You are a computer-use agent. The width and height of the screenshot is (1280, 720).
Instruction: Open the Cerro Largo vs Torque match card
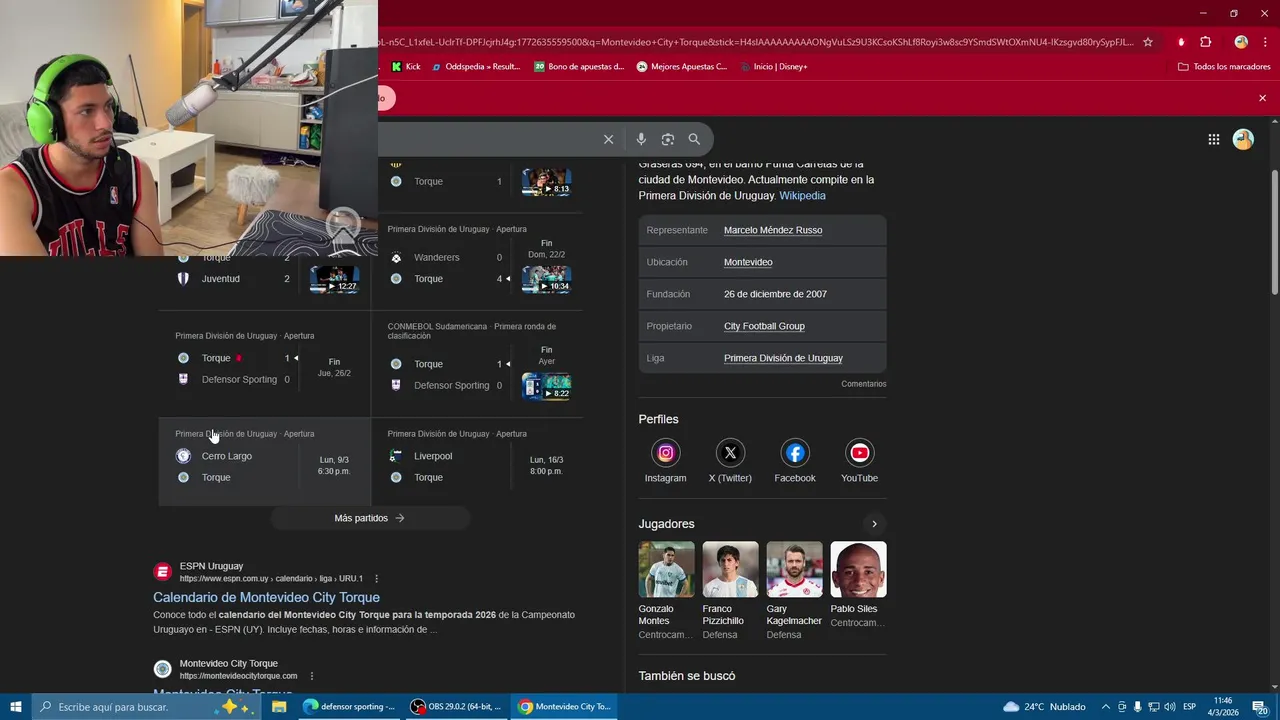click(265, 461)
